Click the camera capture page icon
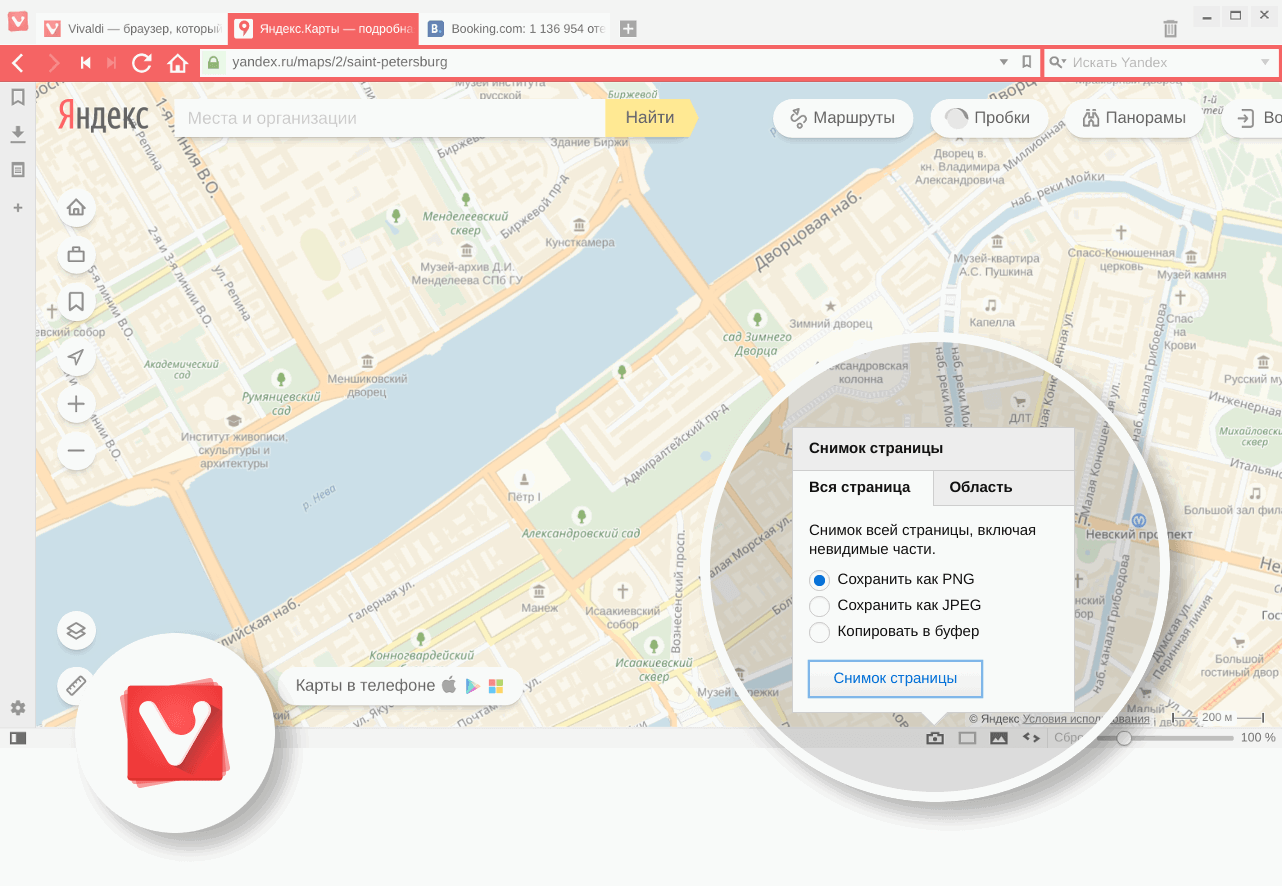Viewport: 1282px width, 886px height. click(935, 738)
